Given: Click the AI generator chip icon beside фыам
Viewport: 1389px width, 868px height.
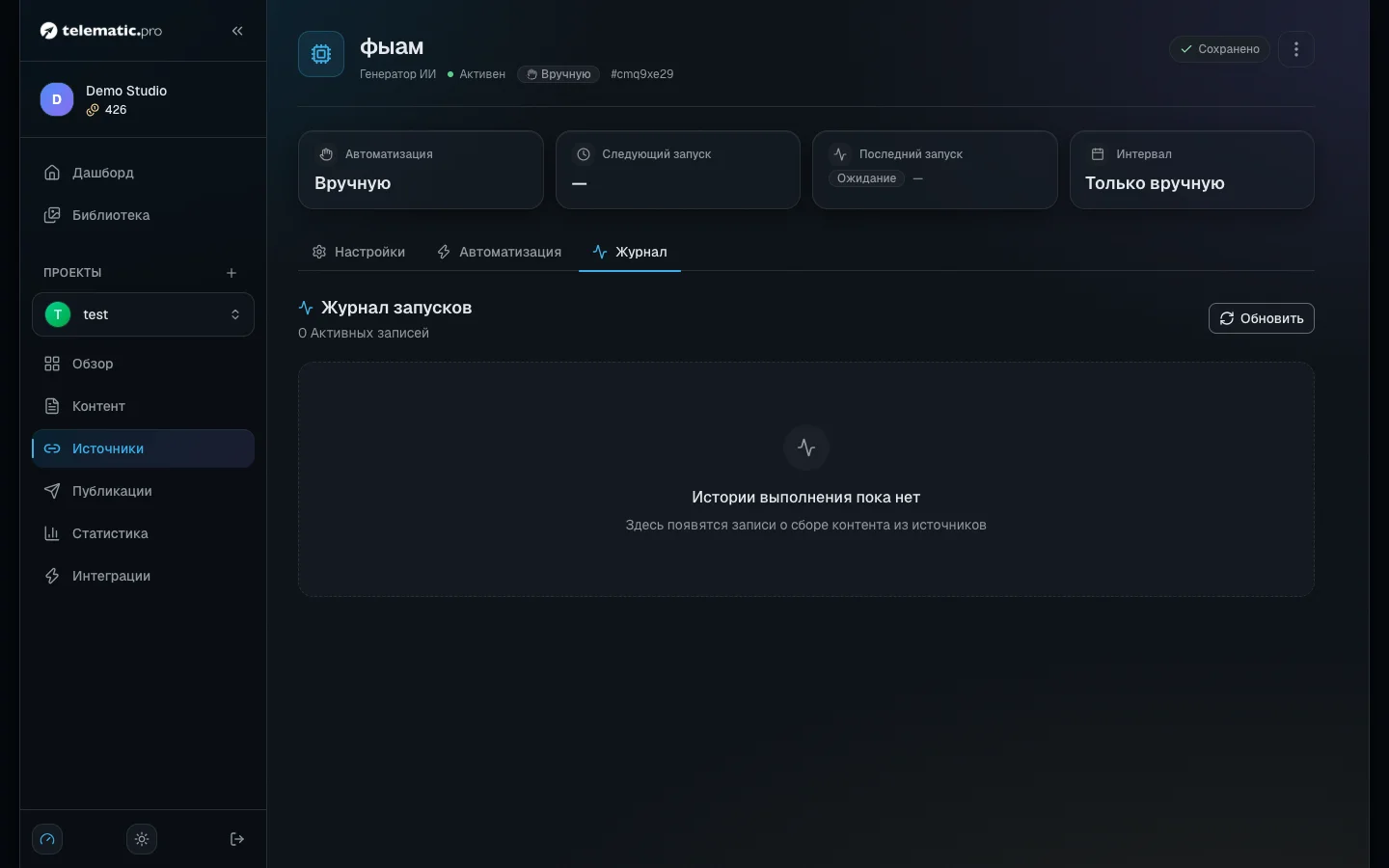Looking at the screenshot, I should [321, 54].
